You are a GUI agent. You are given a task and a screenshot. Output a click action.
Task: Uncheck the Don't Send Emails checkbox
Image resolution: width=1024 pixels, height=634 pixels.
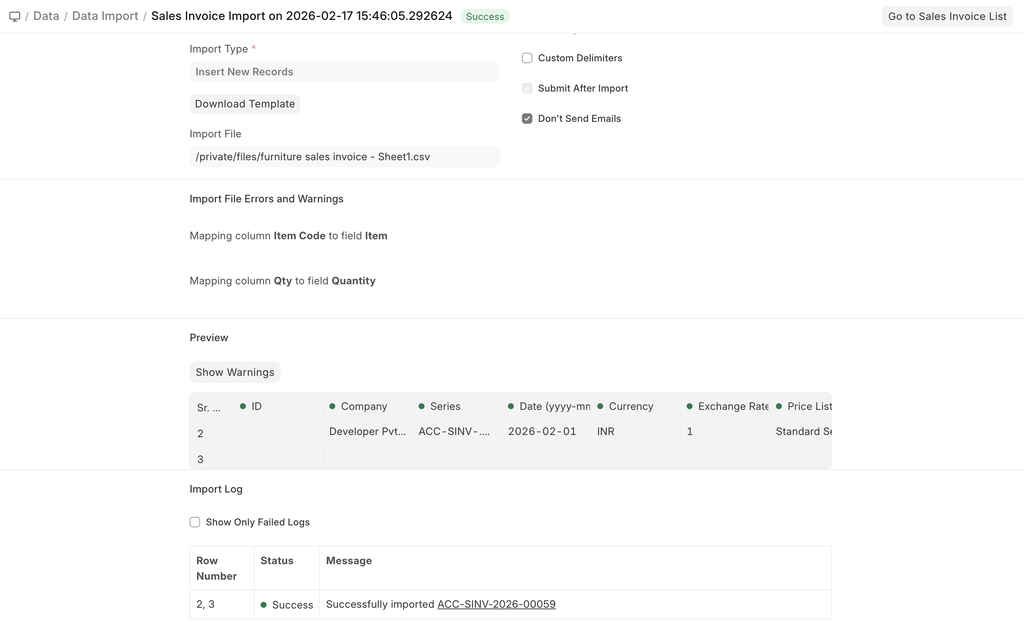point(527,119)
